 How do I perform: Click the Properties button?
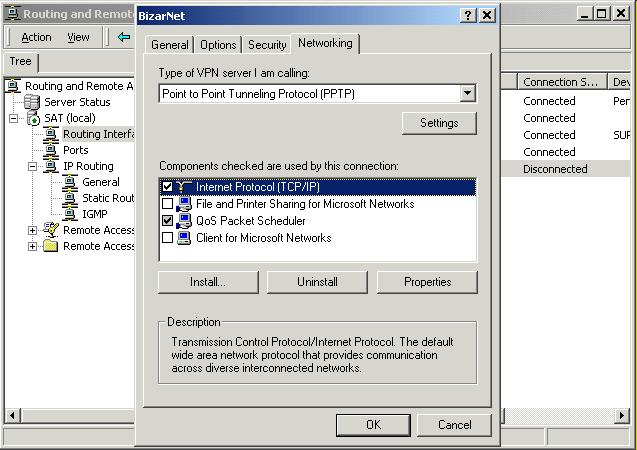(x=427, y=282)
